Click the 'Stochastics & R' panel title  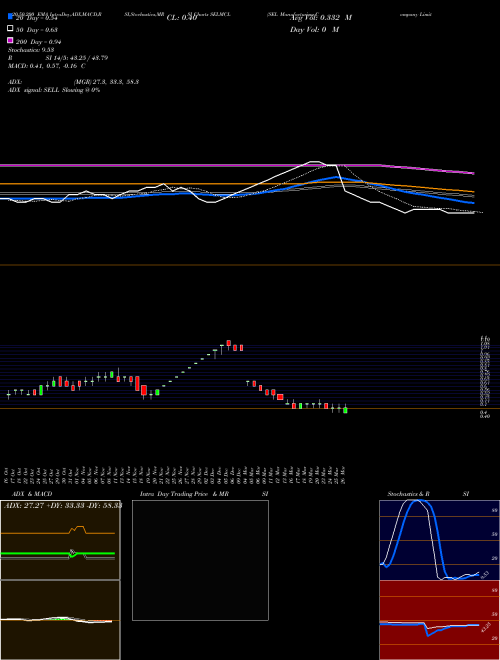[x=409, y=494]
